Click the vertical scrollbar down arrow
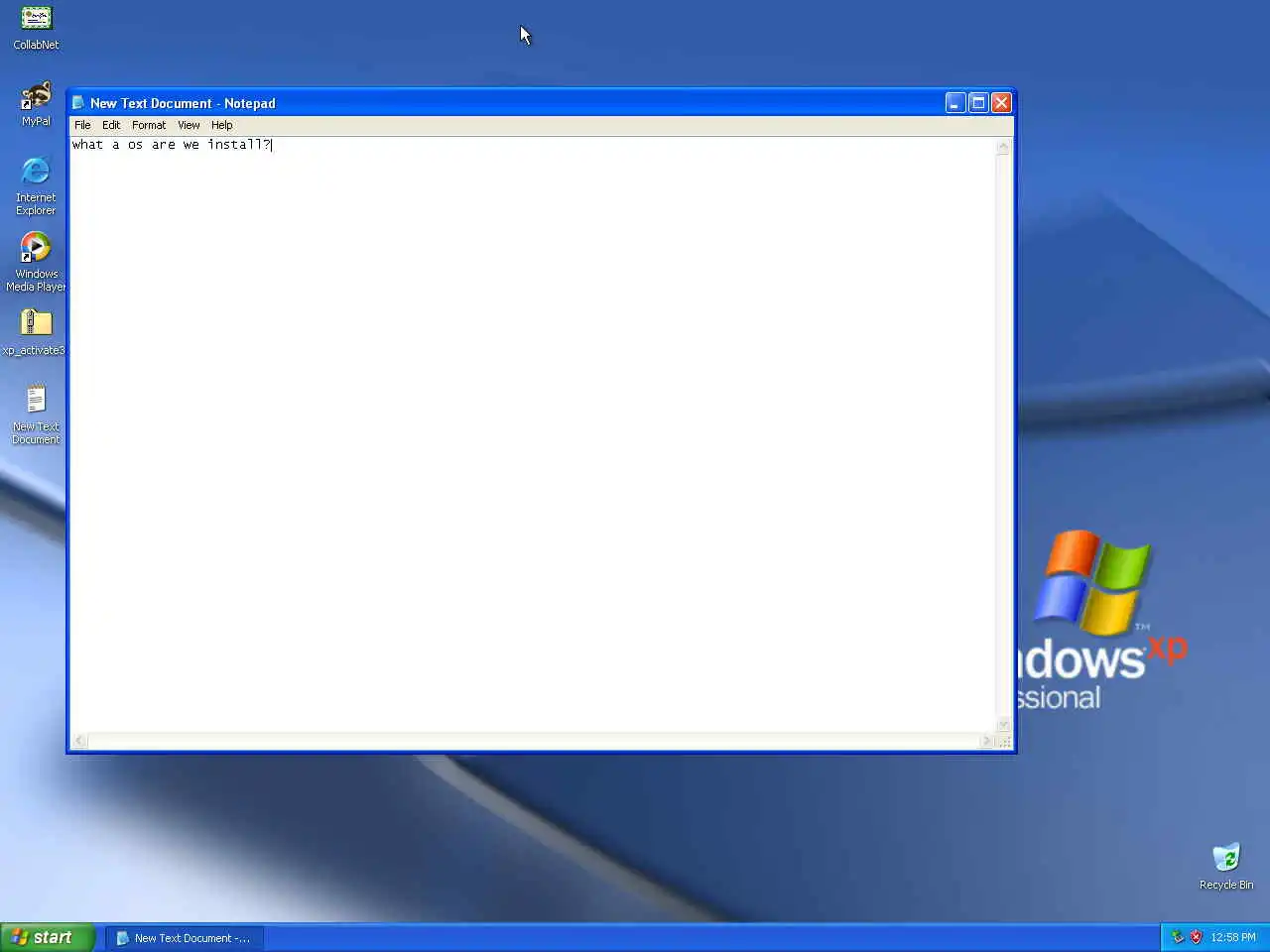This screenshot has height=952, width=1270. [x=1003, y=725]
